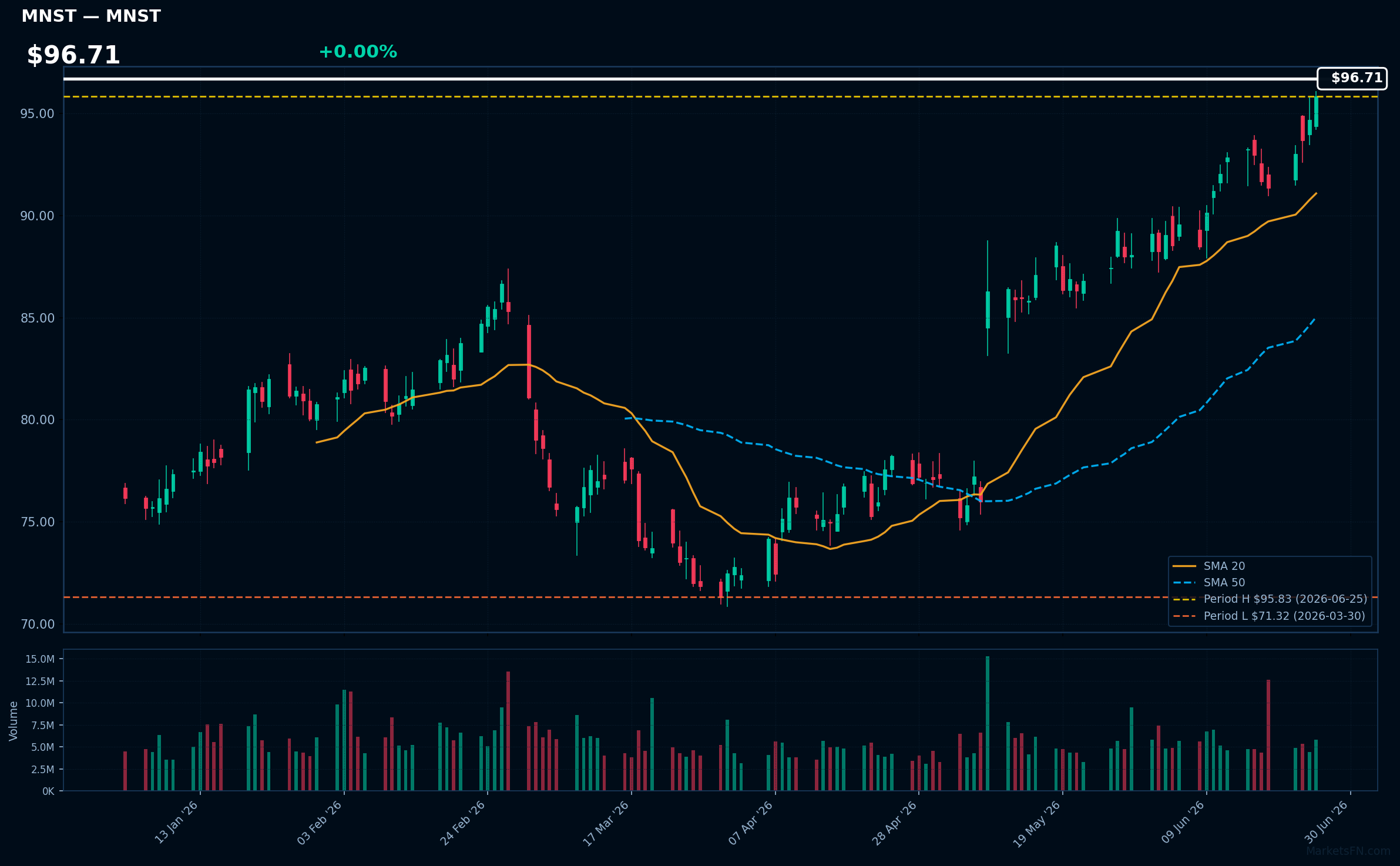Click the 28 Apr '26 date label
The width and height of the screenshot is (1400, 866).
point(894,823)
